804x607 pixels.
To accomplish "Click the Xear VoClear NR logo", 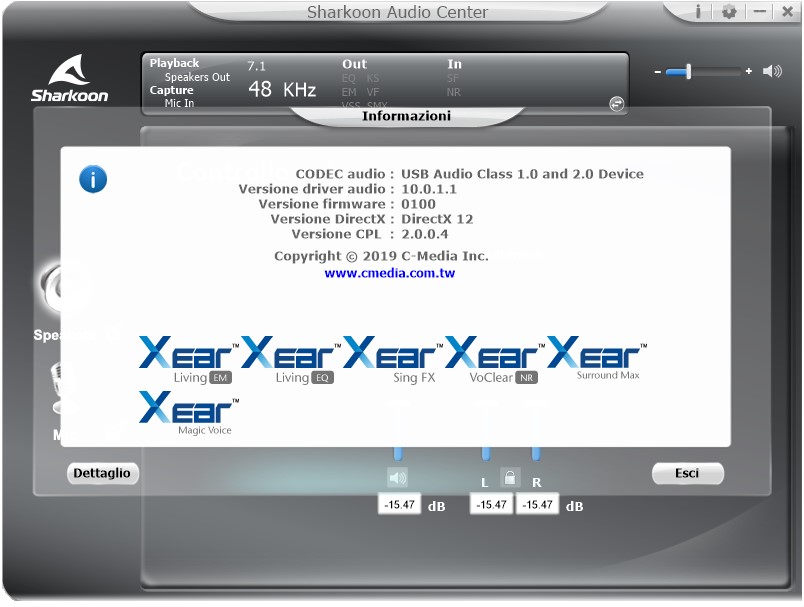I will click(x=495, y=360).
